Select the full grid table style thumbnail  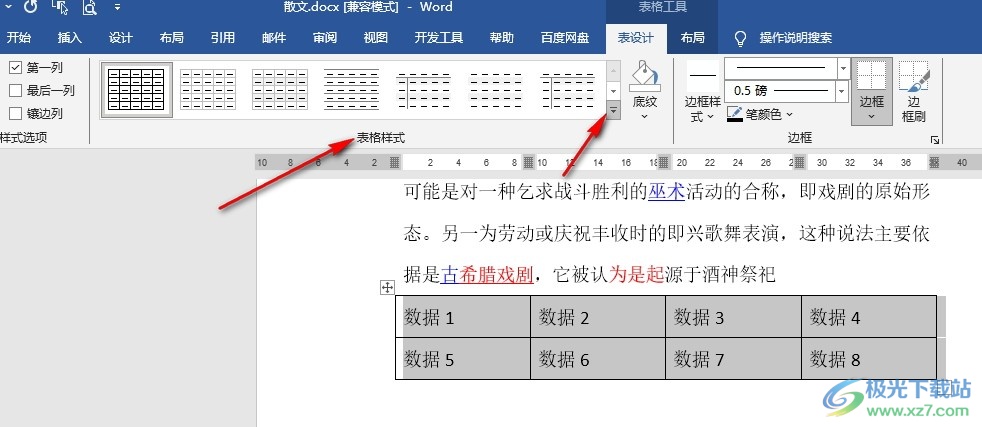point(136,90)
